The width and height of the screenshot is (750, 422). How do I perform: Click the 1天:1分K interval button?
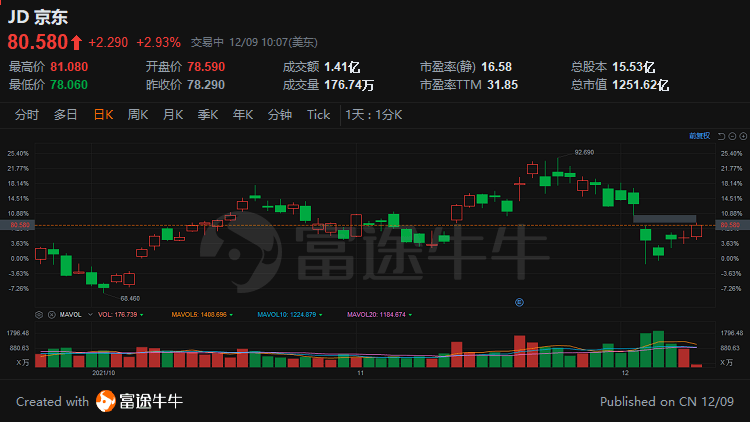(x=373, y=114)
